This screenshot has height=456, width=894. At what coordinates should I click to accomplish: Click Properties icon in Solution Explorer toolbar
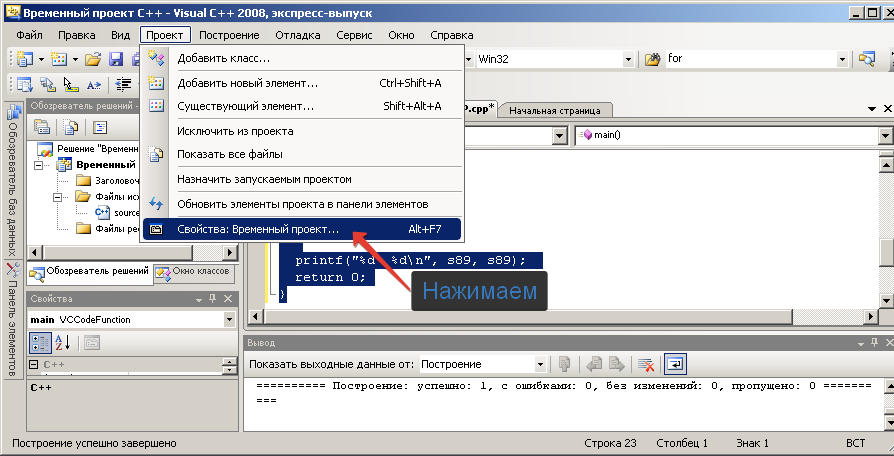point(42,127)
